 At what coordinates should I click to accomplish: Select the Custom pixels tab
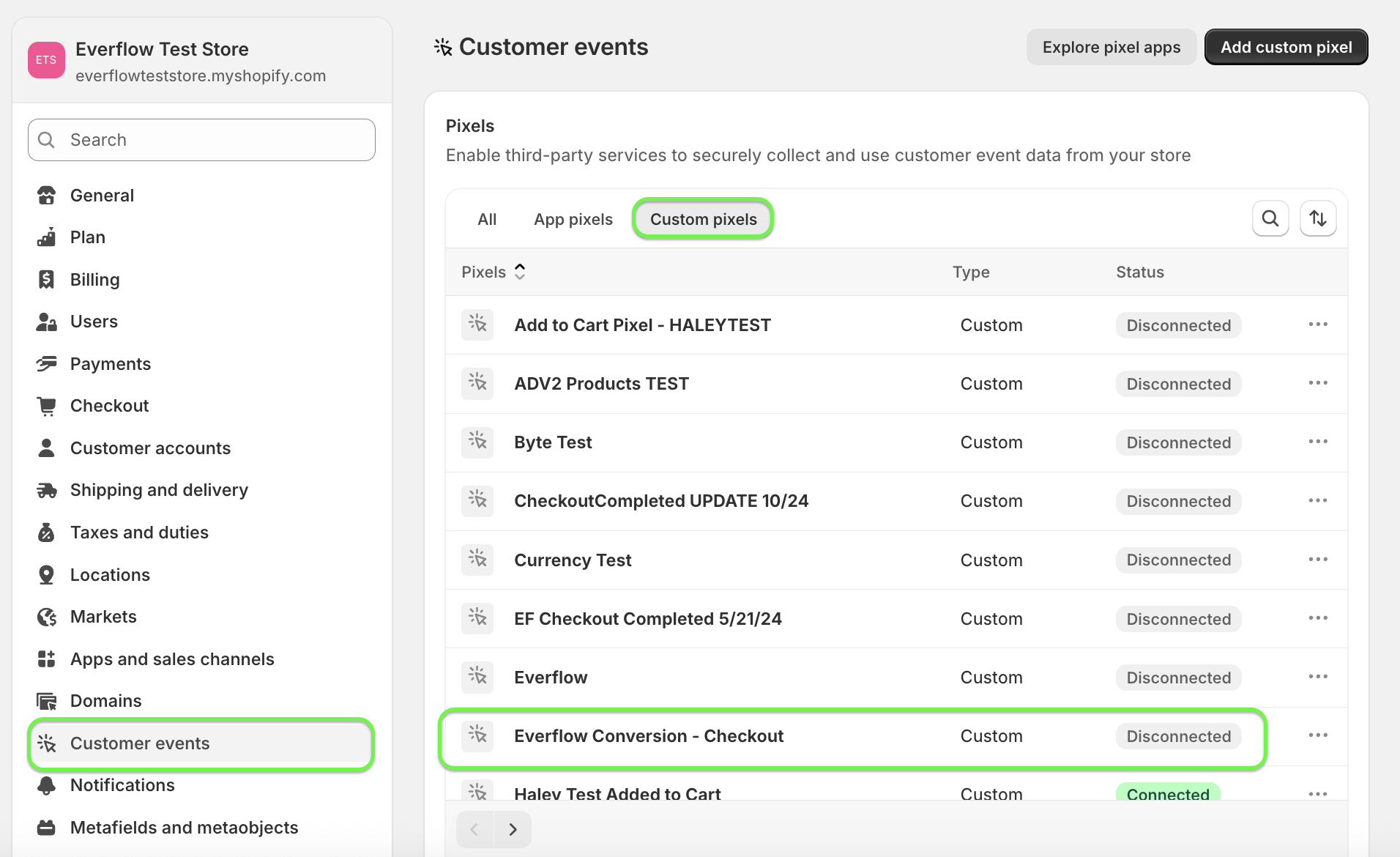704,219
